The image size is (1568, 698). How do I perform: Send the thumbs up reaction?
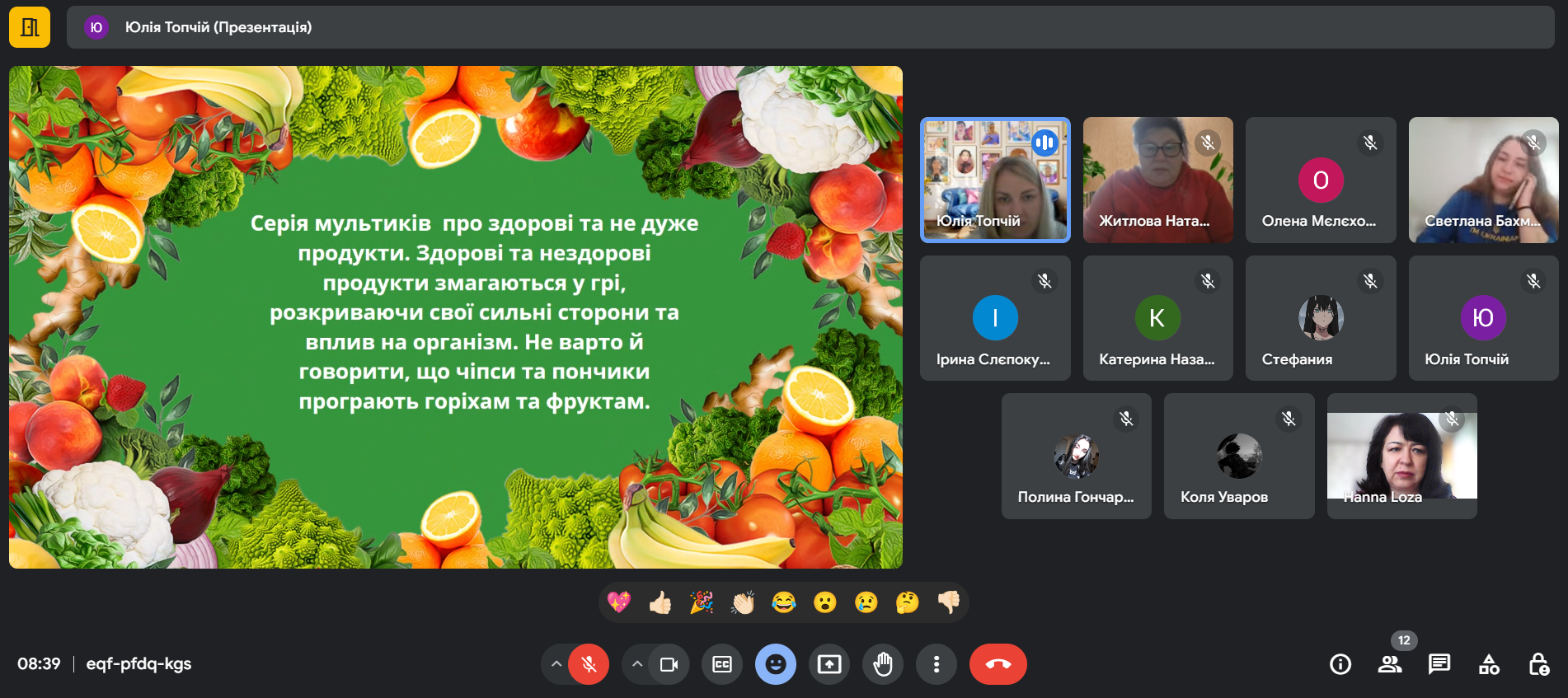tap(660, 603)
